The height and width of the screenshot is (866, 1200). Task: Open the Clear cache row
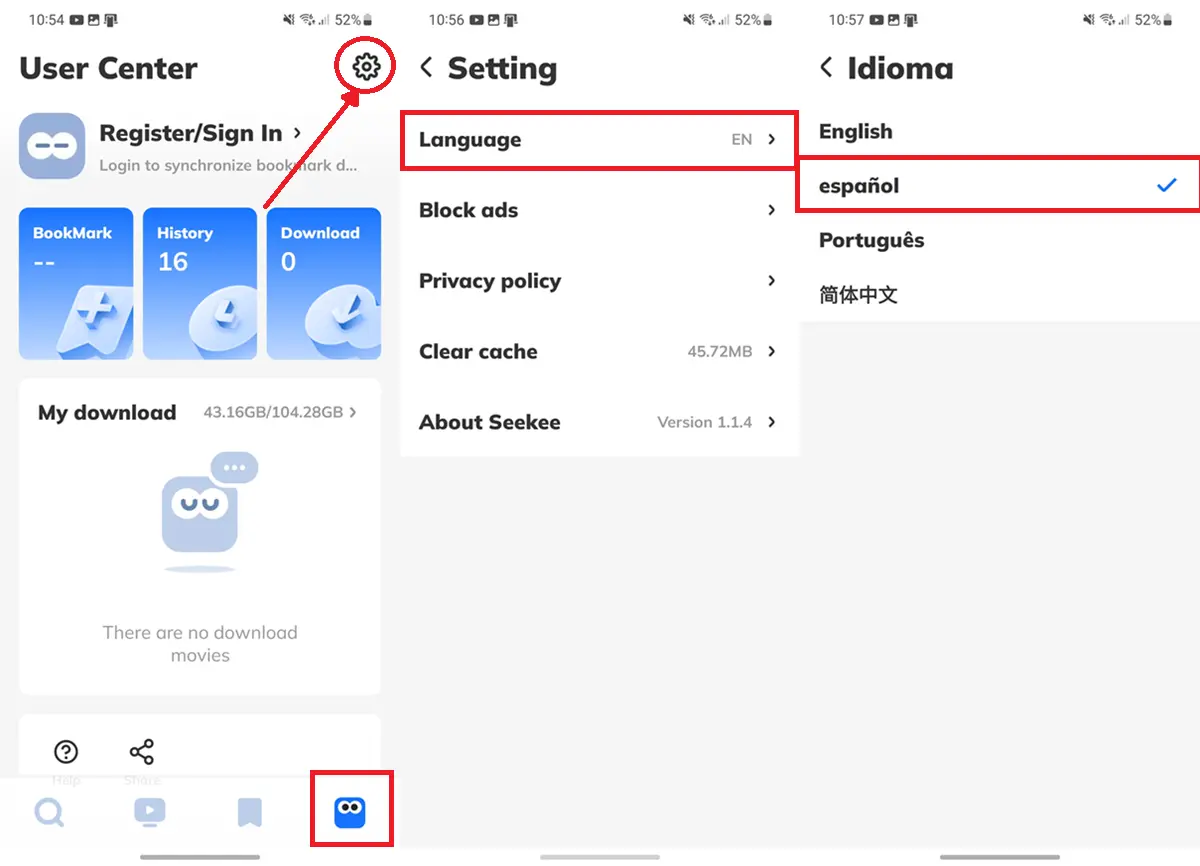pos(598,351)
